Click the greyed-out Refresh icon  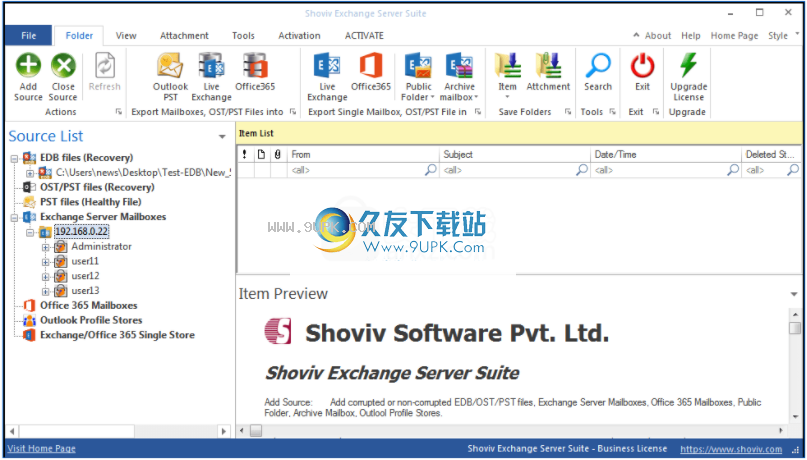(104, 65)
